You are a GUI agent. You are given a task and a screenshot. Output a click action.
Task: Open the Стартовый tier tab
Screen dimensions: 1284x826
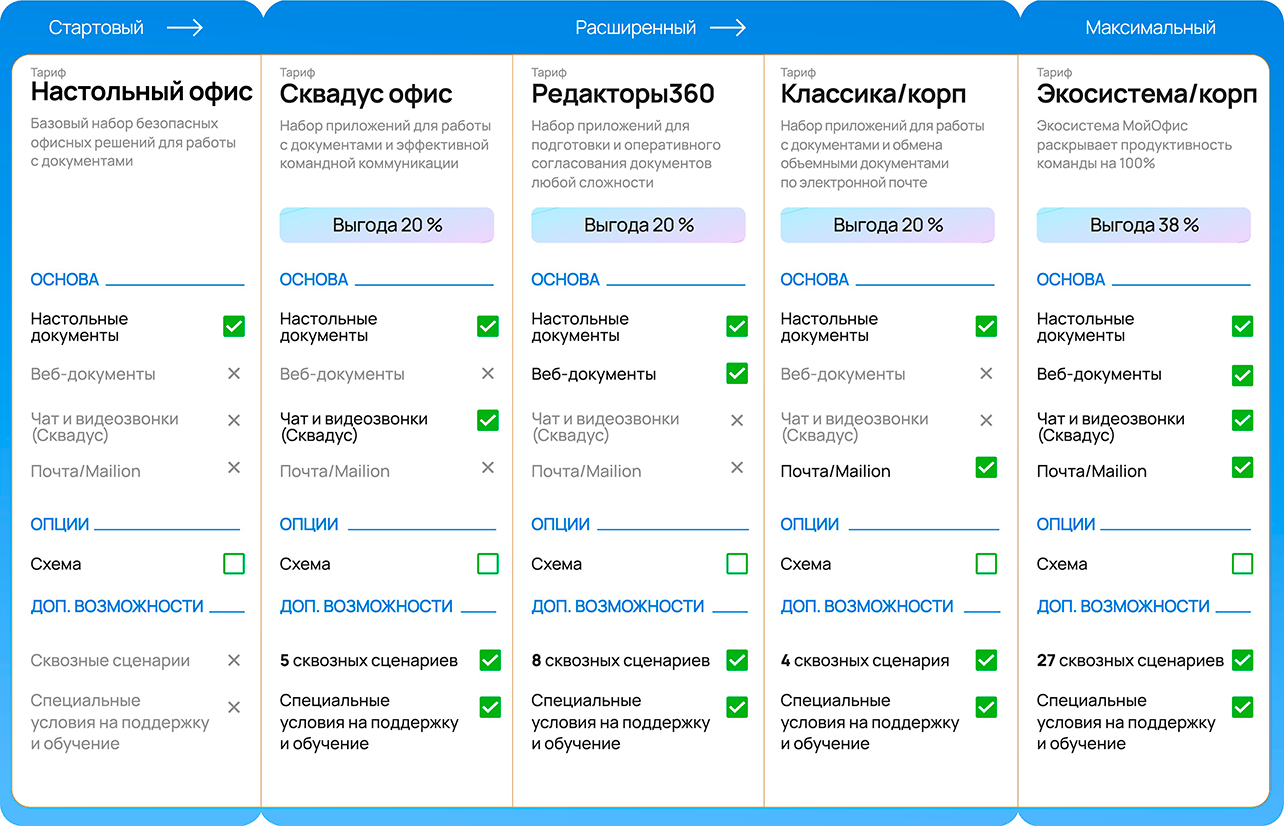point(126,28)
